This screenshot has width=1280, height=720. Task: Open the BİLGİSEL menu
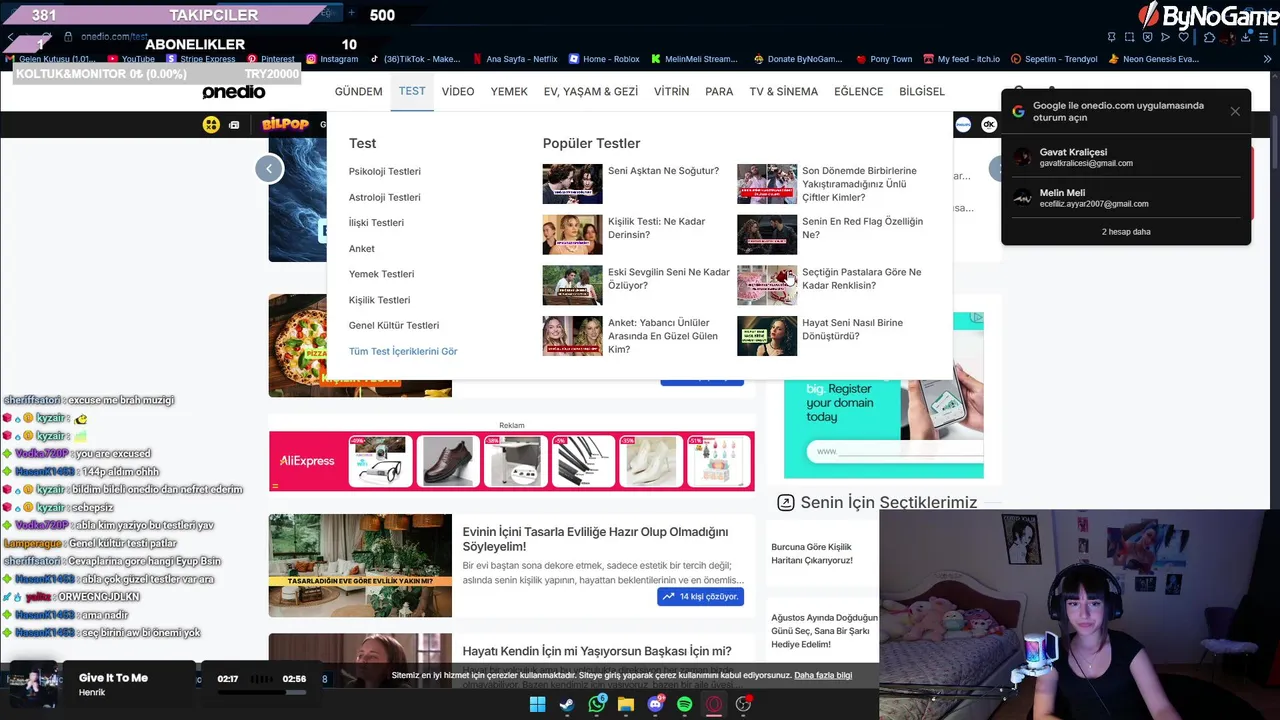click(922, 91)
